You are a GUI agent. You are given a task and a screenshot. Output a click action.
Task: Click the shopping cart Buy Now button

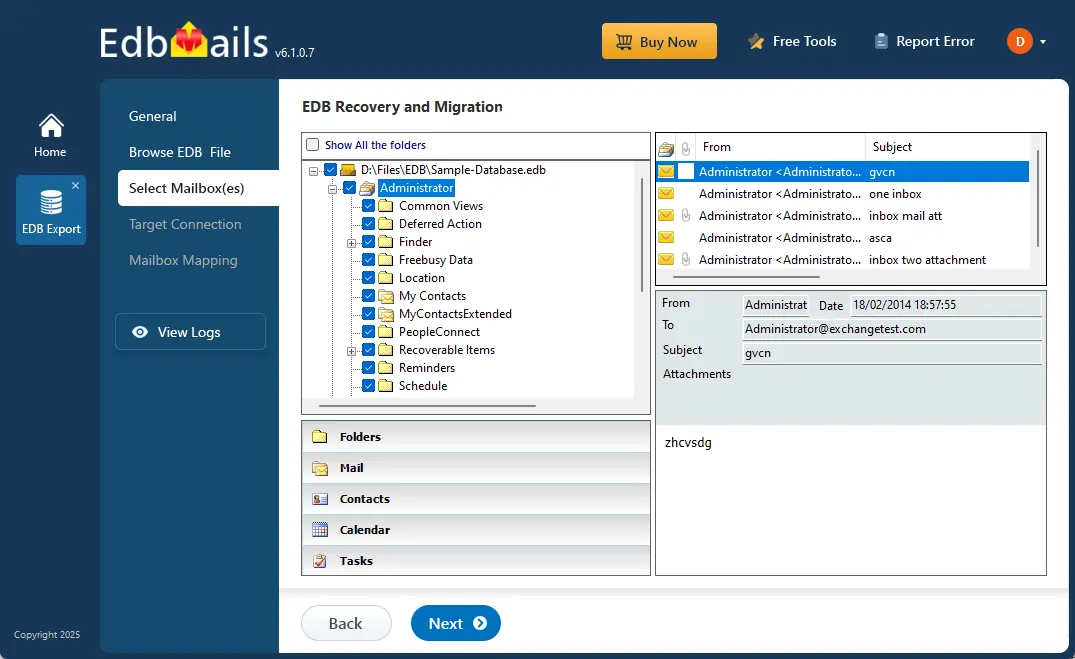pyautogui.click(x=659, y=41)
